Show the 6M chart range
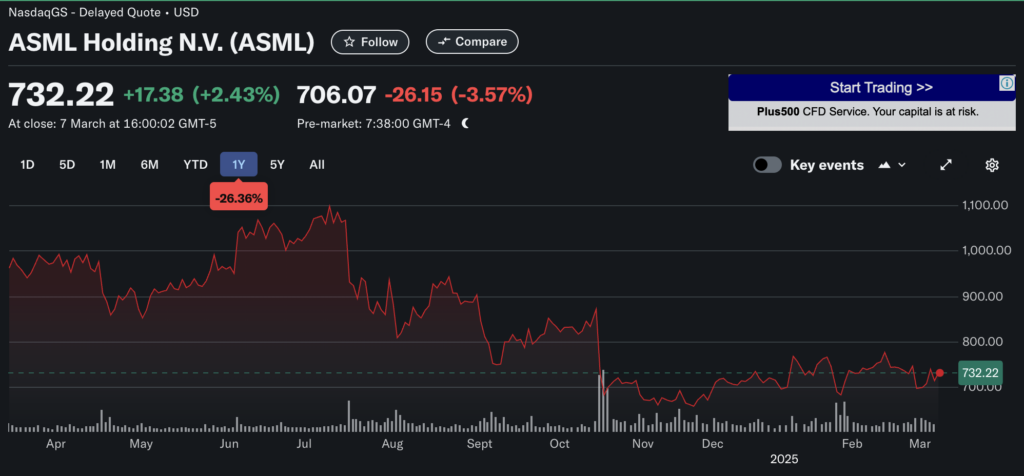The image size is (1024, 476). click(x=149, y=165)
